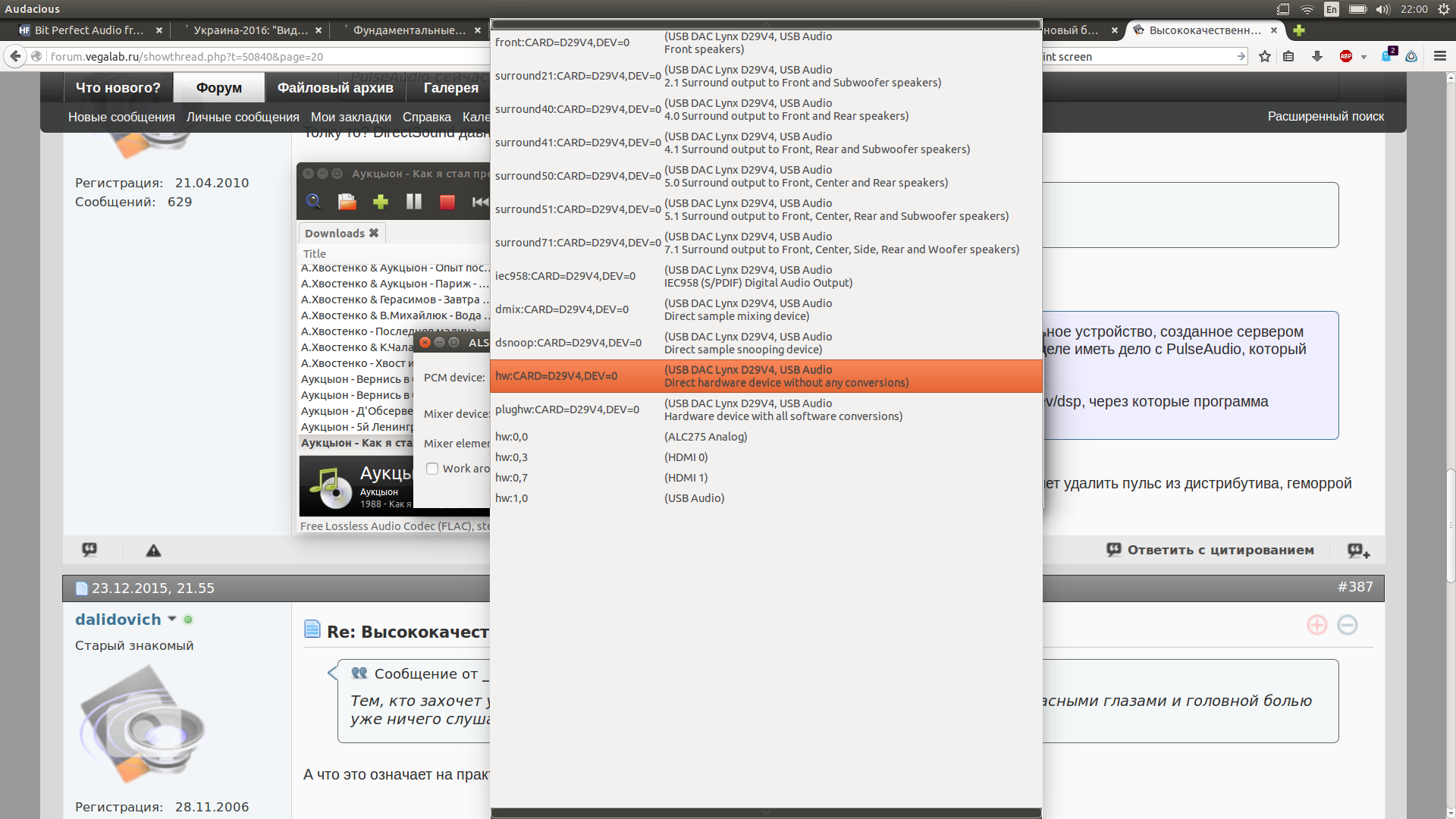Viewport: 1456px width, 819px height.
Task: Click the blog quote icon under the post
Action: [x=89, y=550]
